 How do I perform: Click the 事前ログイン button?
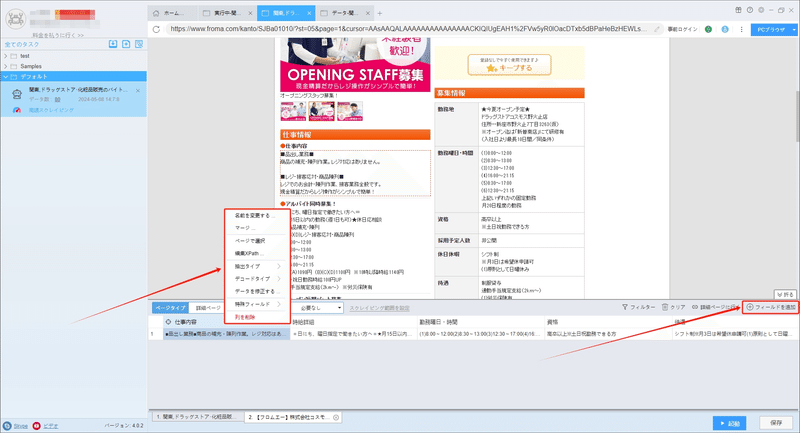(x=682, y=30)
